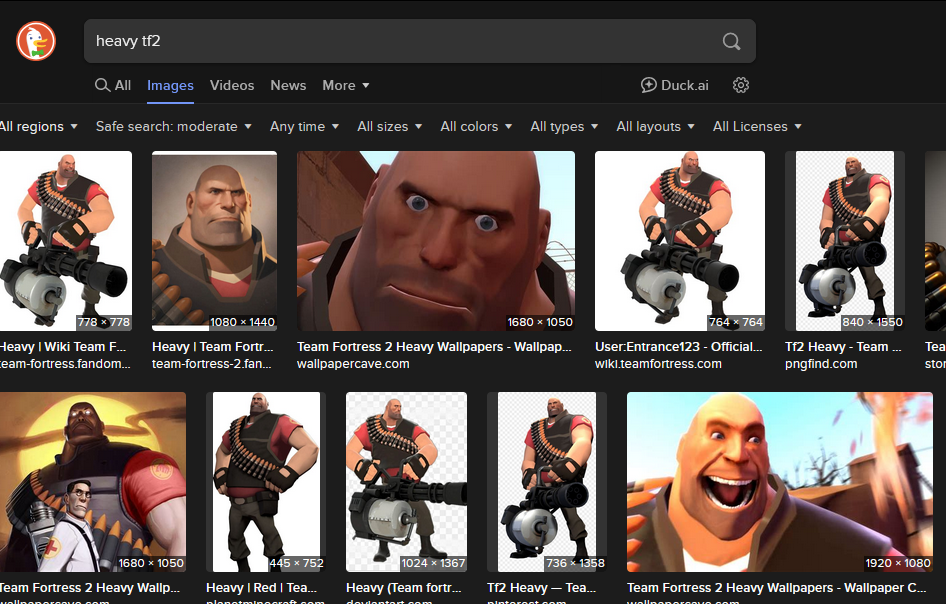Click the wiki.teamfortress.com source link
Screen dimensions: 946x604
click(658, 364)
